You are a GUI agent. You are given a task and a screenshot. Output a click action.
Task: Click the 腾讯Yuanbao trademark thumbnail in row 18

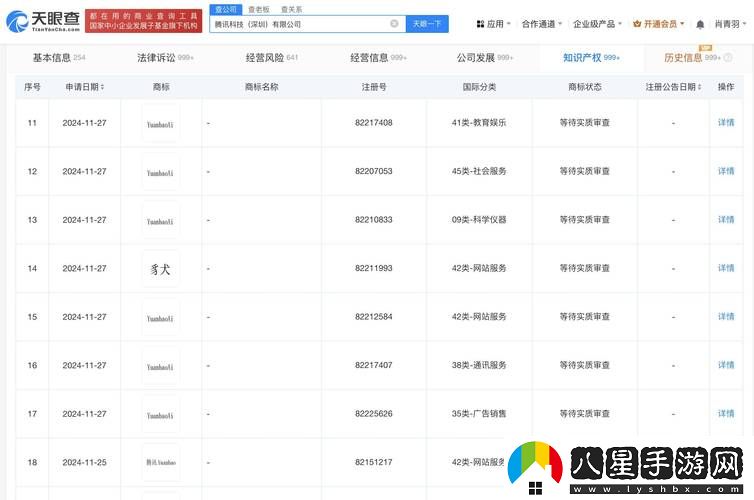pos(161,462)
